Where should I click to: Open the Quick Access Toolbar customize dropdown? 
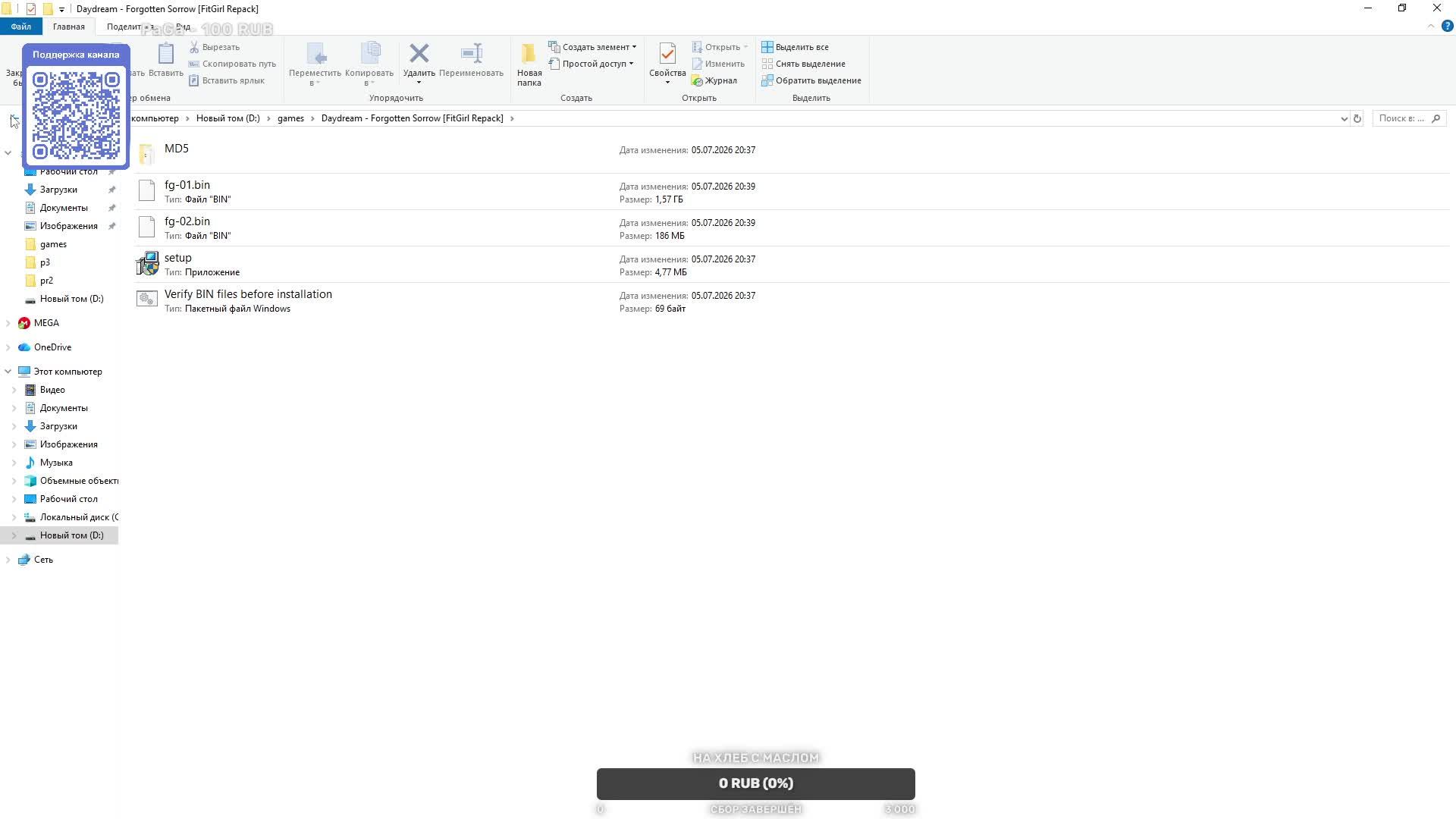coord(61,9)
